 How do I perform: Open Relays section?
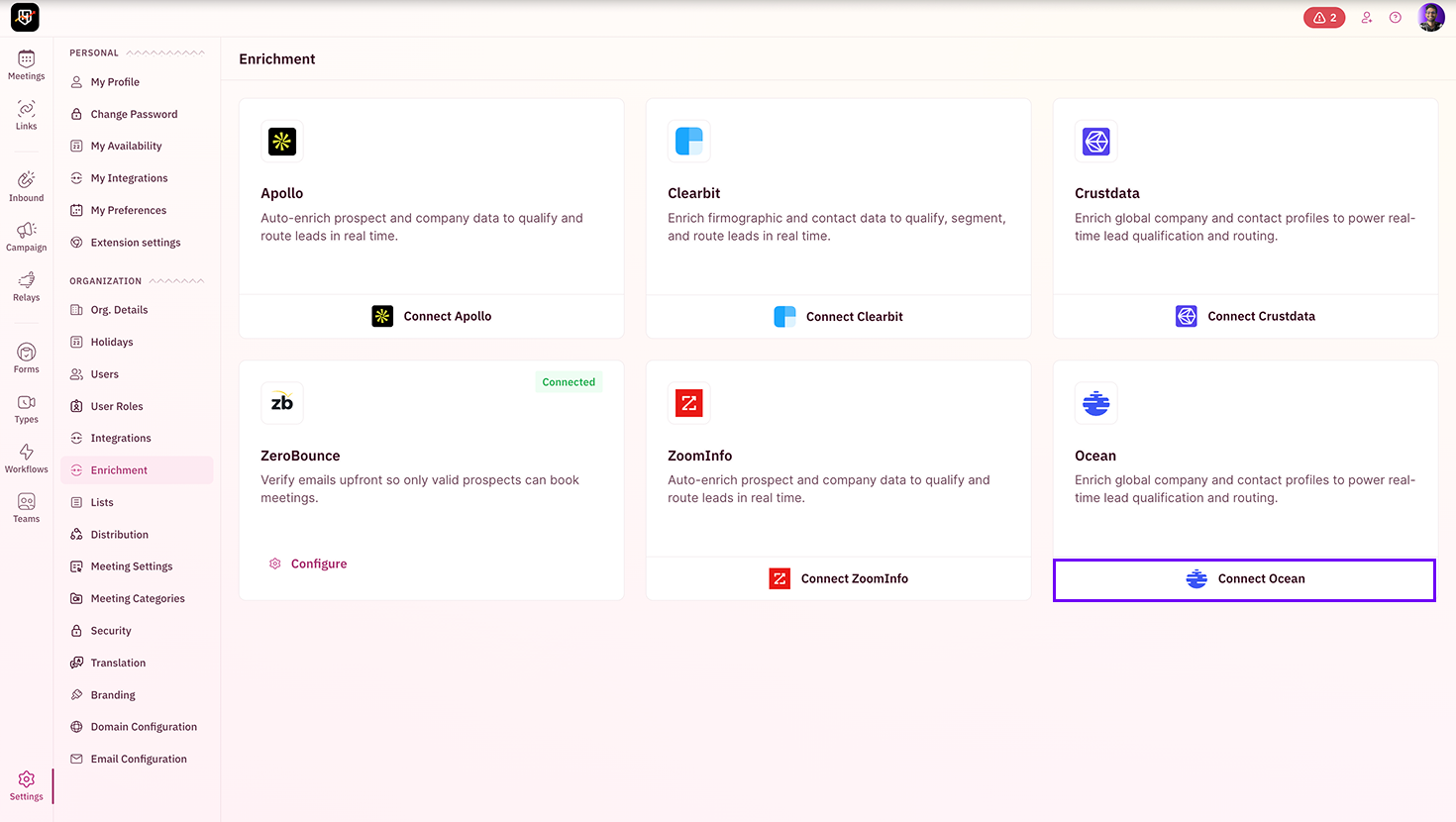(26, 286)
